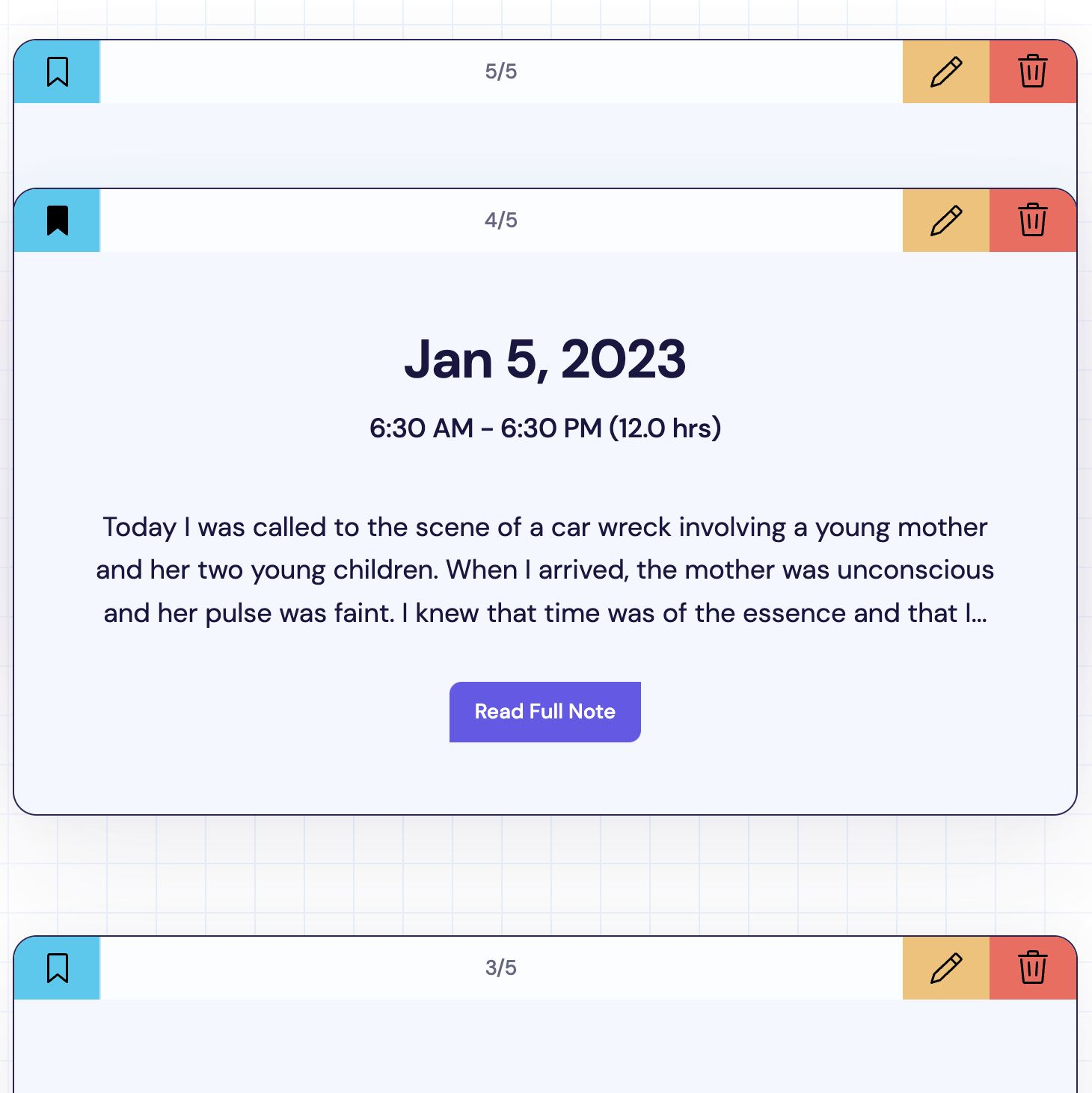1092x1093 pixels.
Task: Open the editor for the 3/5 note
Action: (x=945, y=967)
